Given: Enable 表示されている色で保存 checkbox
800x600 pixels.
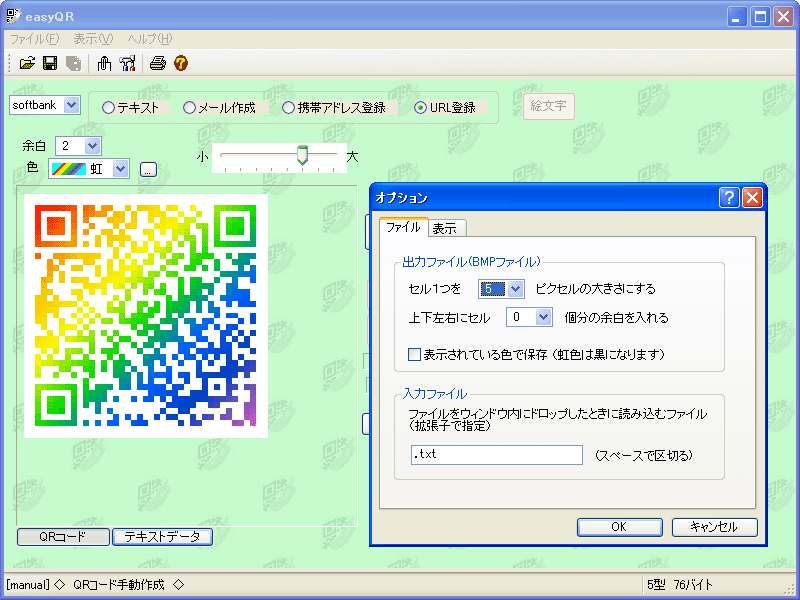Looking at the screenshot, I should (x=414, y=354).
